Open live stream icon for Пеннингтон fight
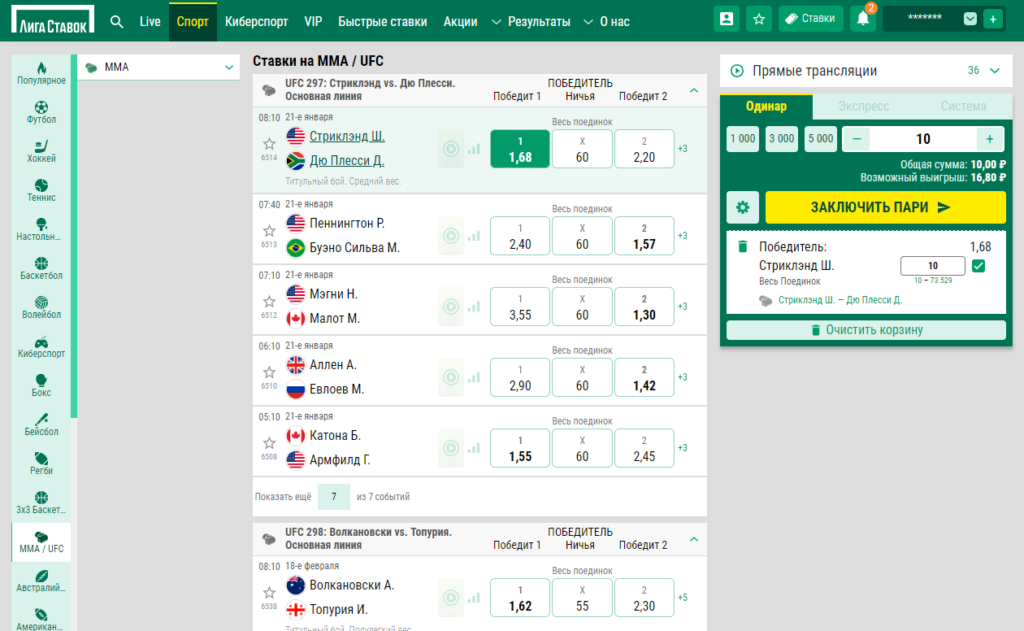The height and width of the screenshot is (631, 1024). tap(451, 236)
